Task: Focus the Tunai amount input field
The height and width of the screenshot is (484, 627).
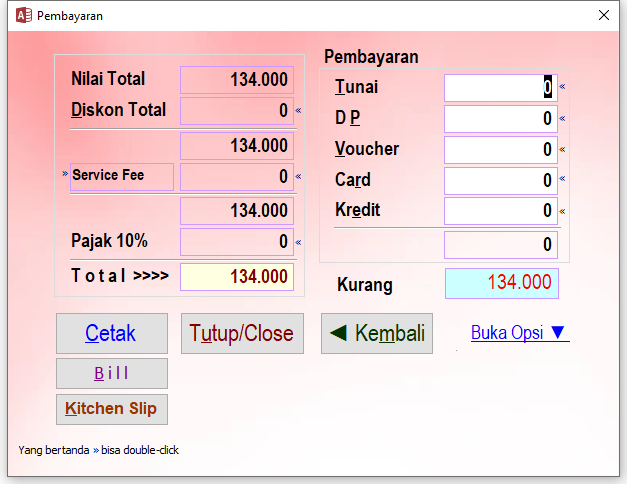Action: point(500,88)
